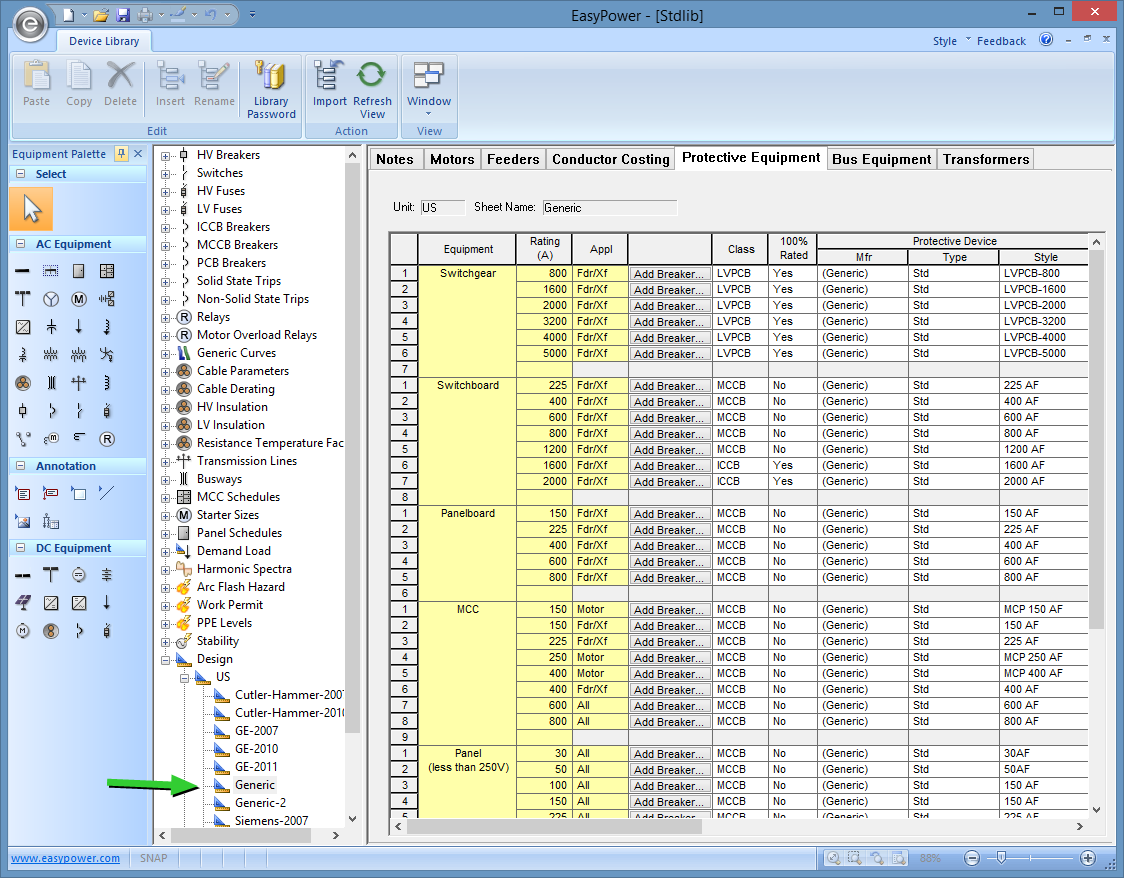Click the Open folder quick-access icon
This screenshot has height=878, width=1124.
[101, 14]
